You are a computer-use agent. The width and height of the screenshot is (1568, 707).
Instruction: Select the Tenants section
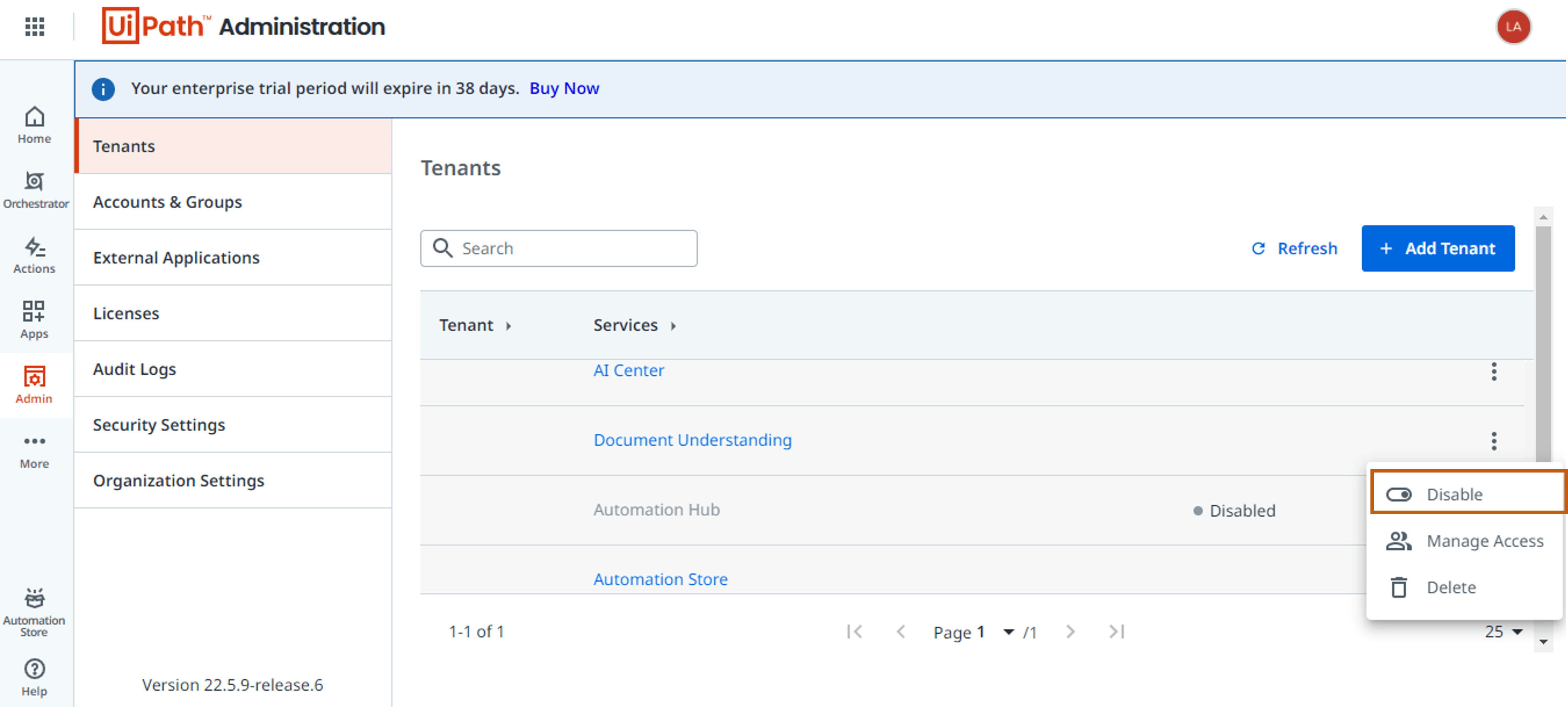[233, 146]
